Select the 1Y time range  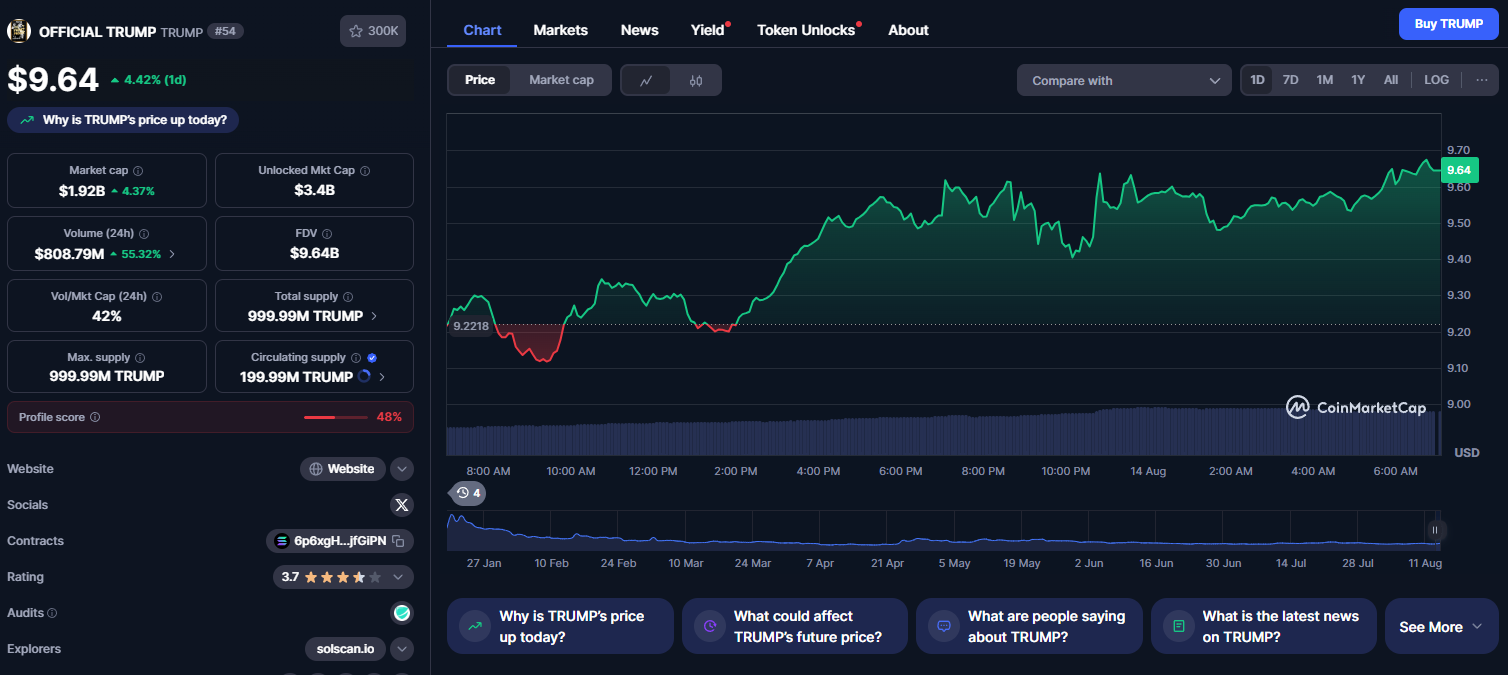click(1358, 80)
